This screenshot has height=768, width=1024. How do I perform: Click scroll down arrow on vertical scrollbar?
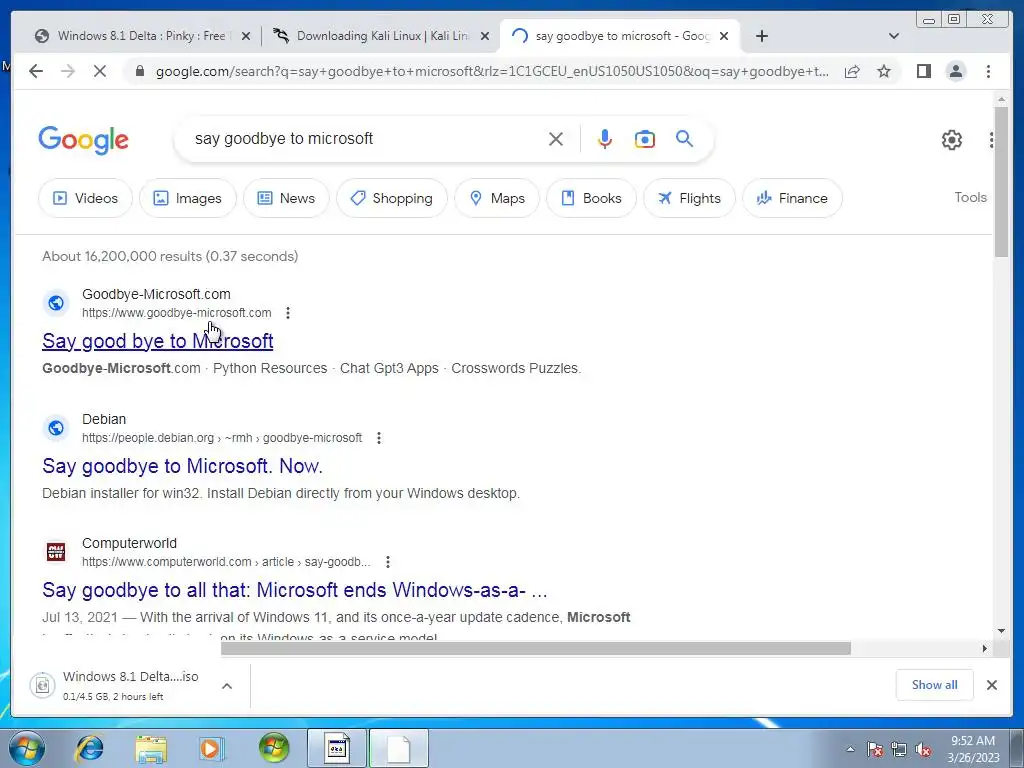coord(1001,631)
